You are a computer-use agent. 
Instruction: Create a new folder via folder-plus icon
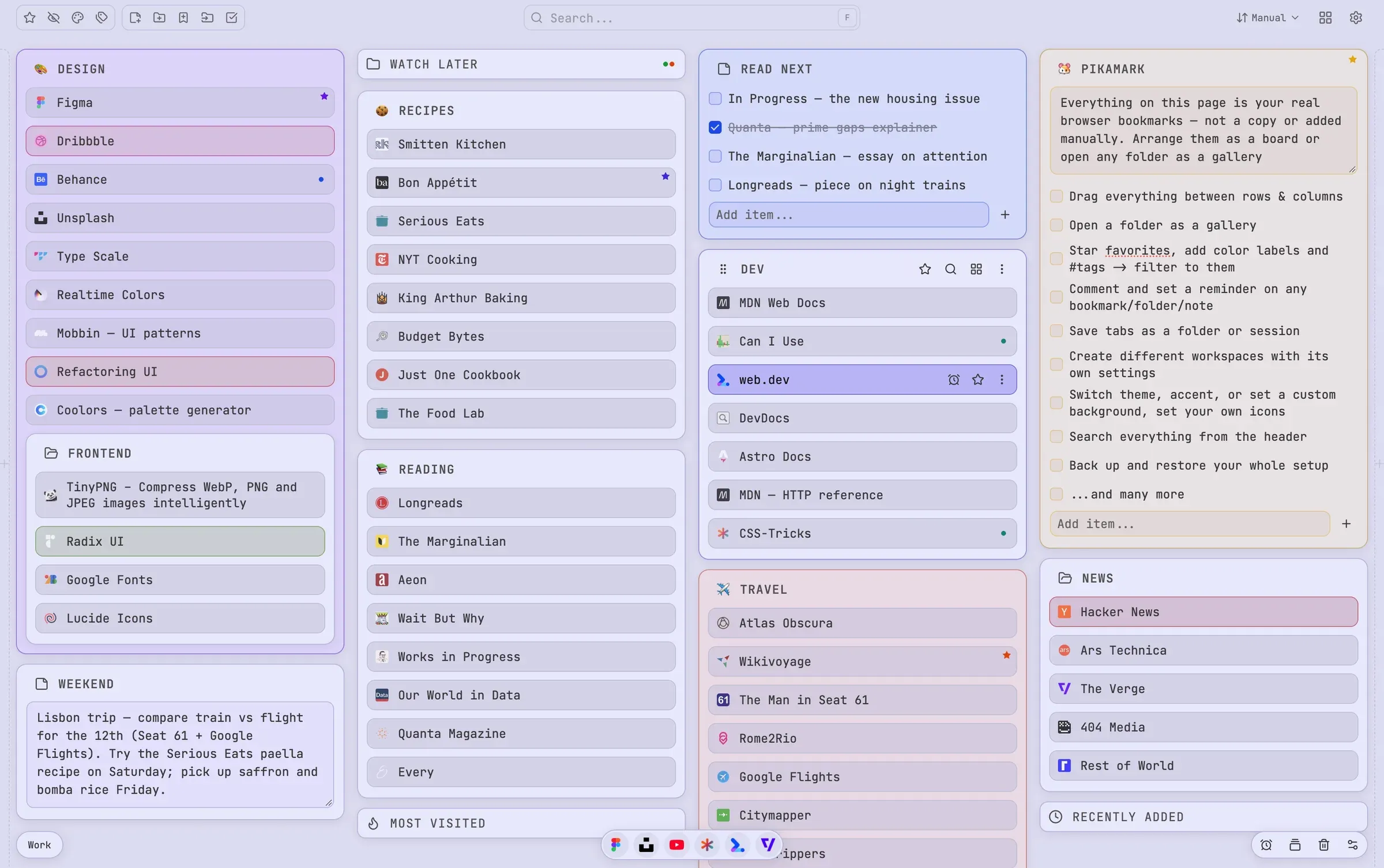click(159, 18)
